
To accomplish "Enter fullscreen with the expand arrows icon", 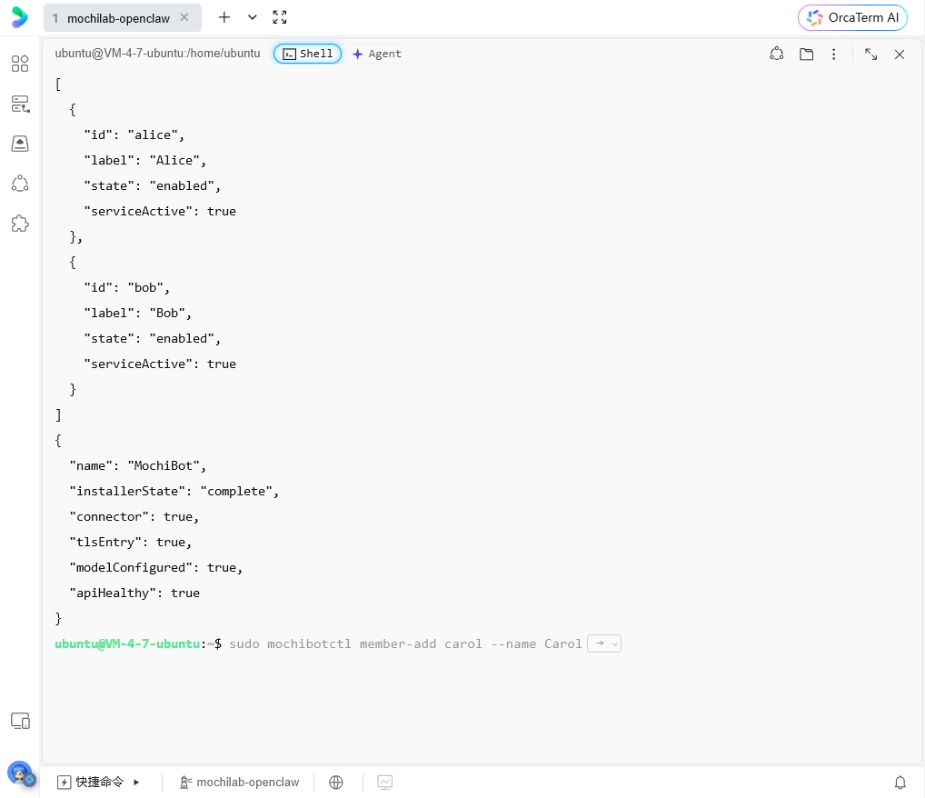I will click(280, 18).
